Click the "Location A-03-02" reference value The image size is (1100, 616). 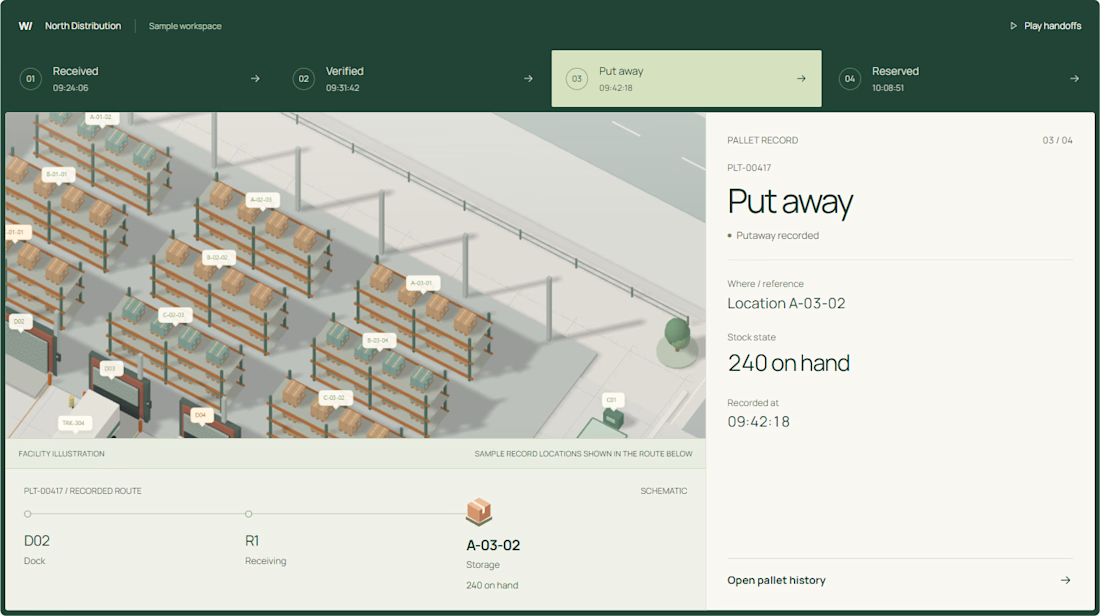(x=786, y=303)
